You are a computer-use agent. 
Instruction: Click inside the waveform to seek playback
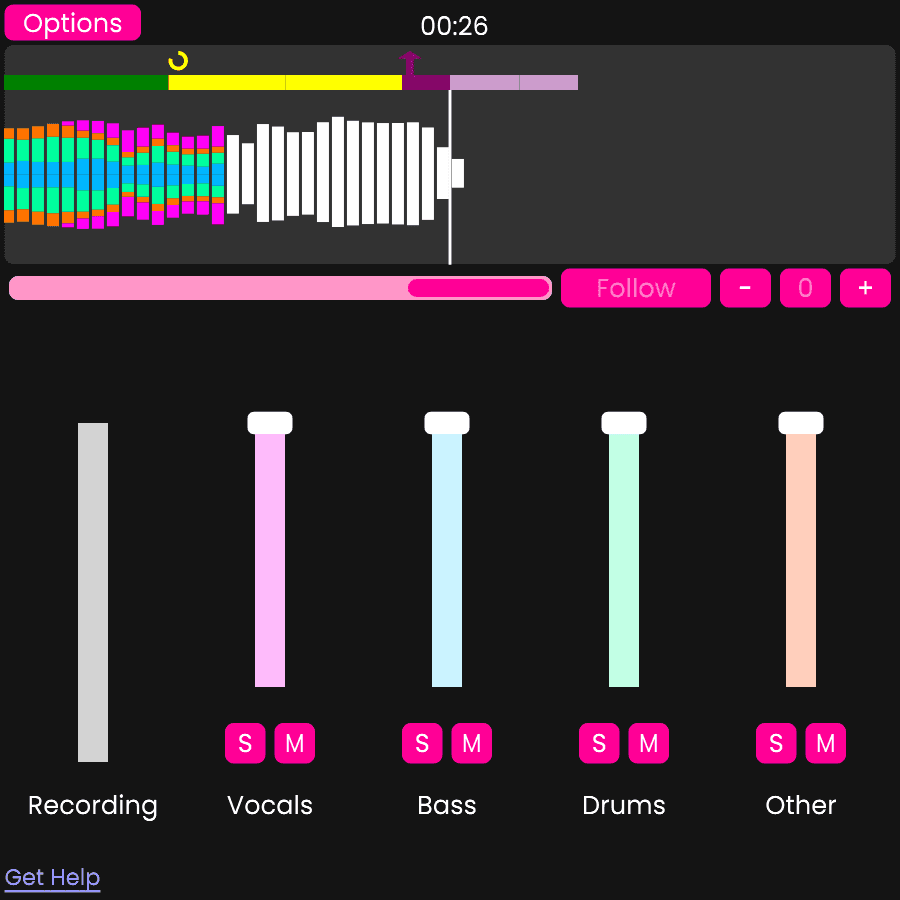(x=300, y=170)
